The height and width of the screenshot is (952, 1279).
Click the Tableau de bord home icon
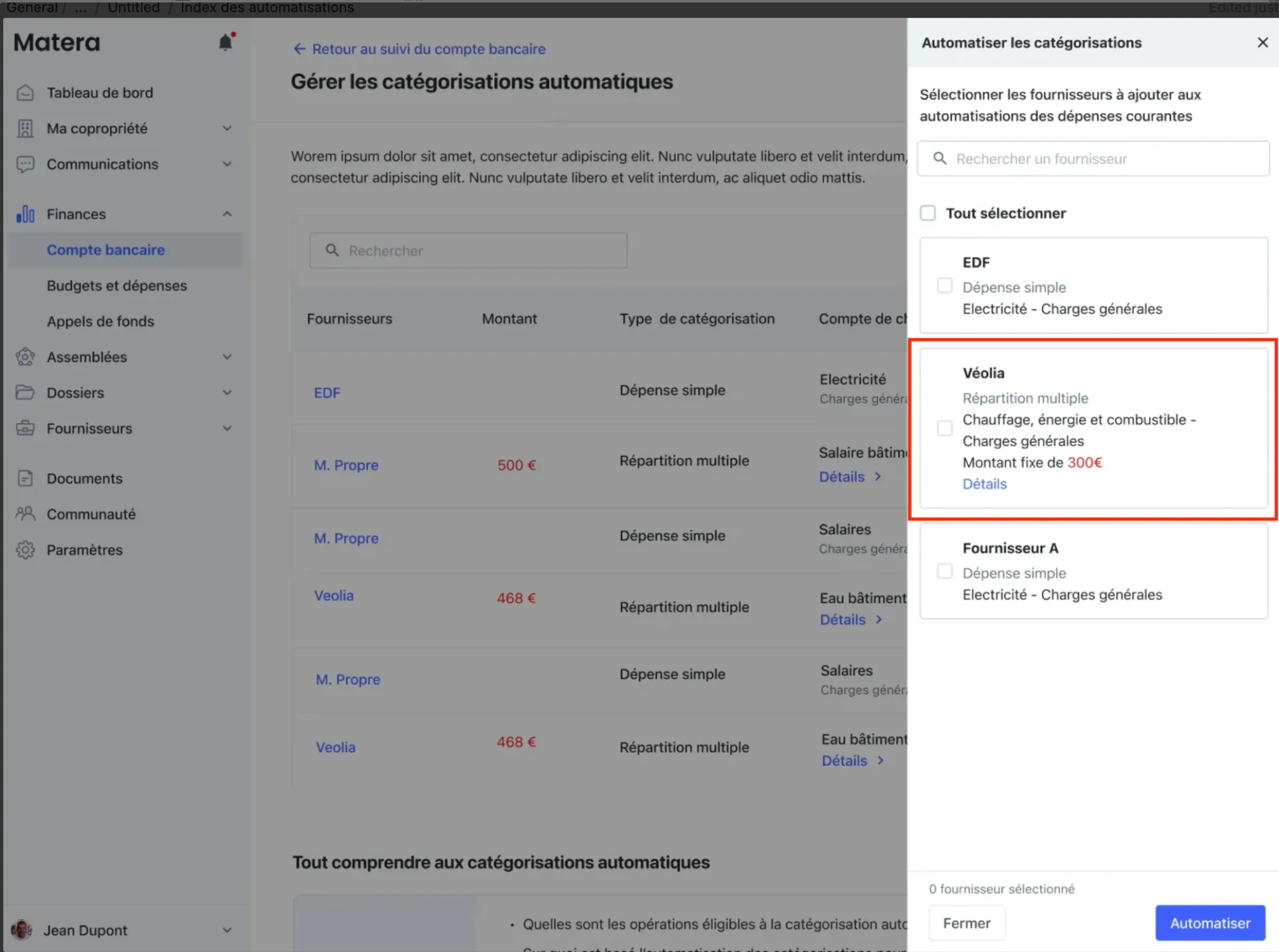coord(25,93)
